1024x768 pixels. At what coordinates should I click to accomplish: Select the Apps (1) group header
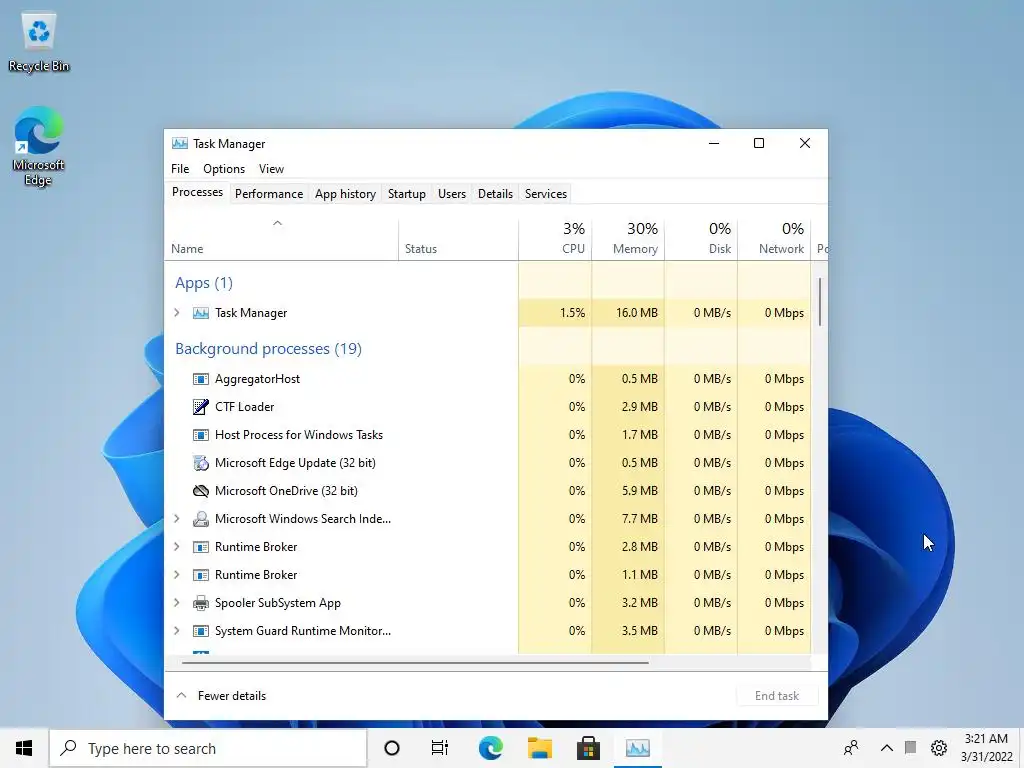(x=204, y=283)
